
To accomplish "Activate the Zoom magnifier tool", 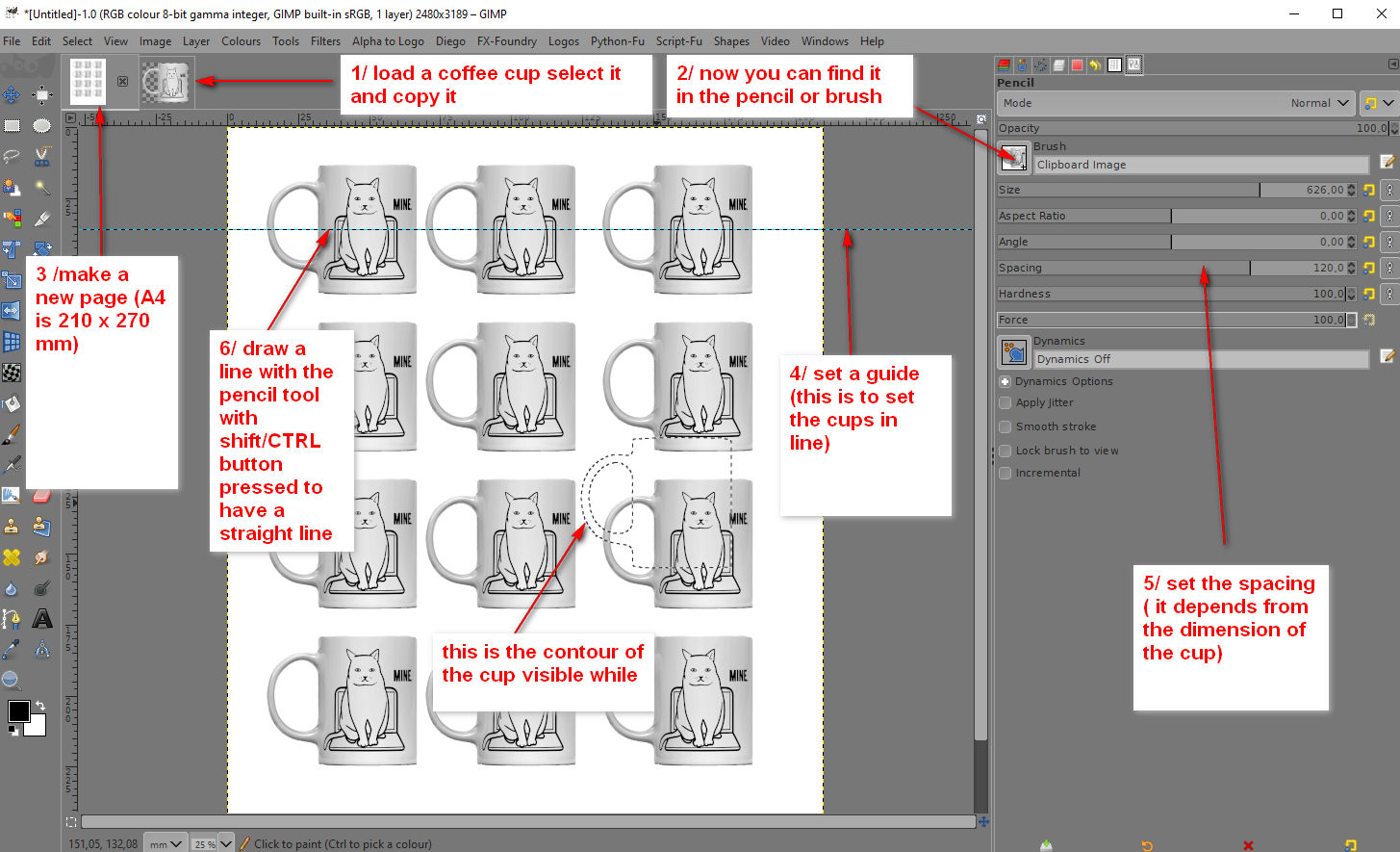I will pyautogui.click(x=12, y=681).
